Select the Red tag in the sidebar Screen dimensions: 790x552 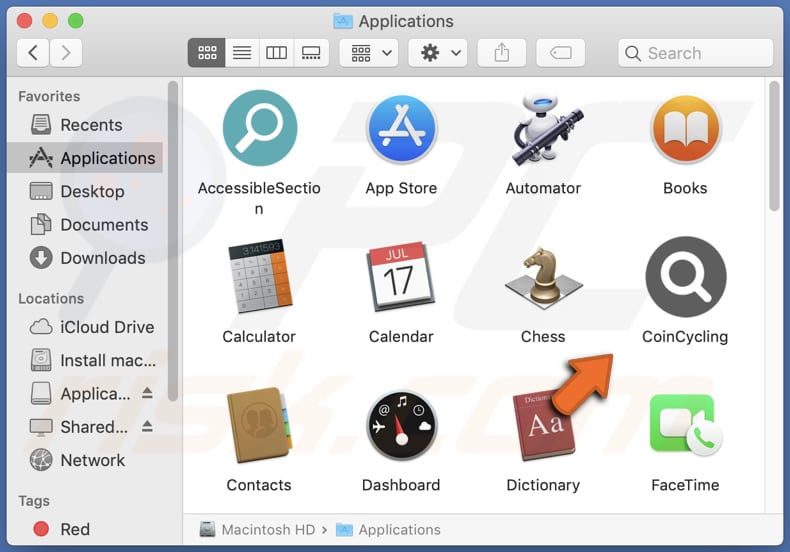coord(85,529)
